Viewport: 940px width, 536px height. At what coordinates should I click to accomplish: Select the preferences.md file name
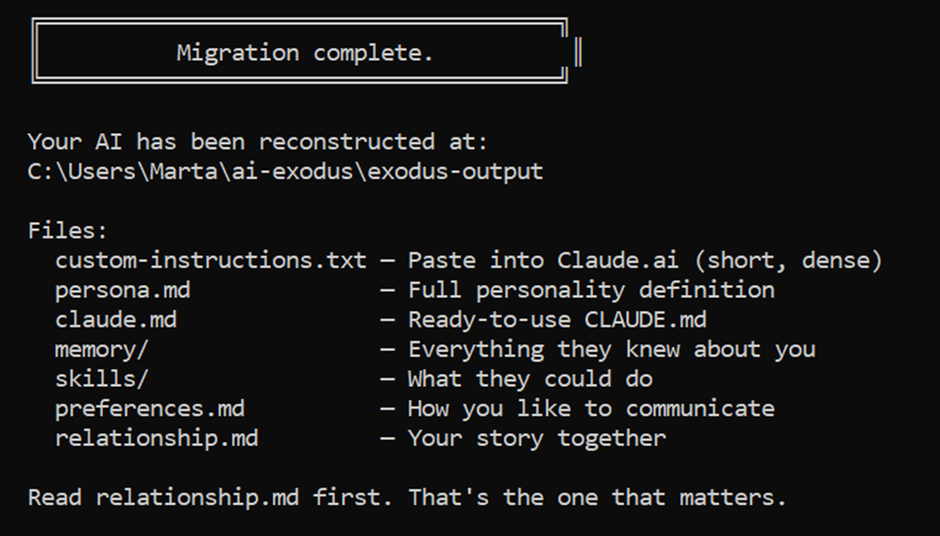(x=150, y=408)
